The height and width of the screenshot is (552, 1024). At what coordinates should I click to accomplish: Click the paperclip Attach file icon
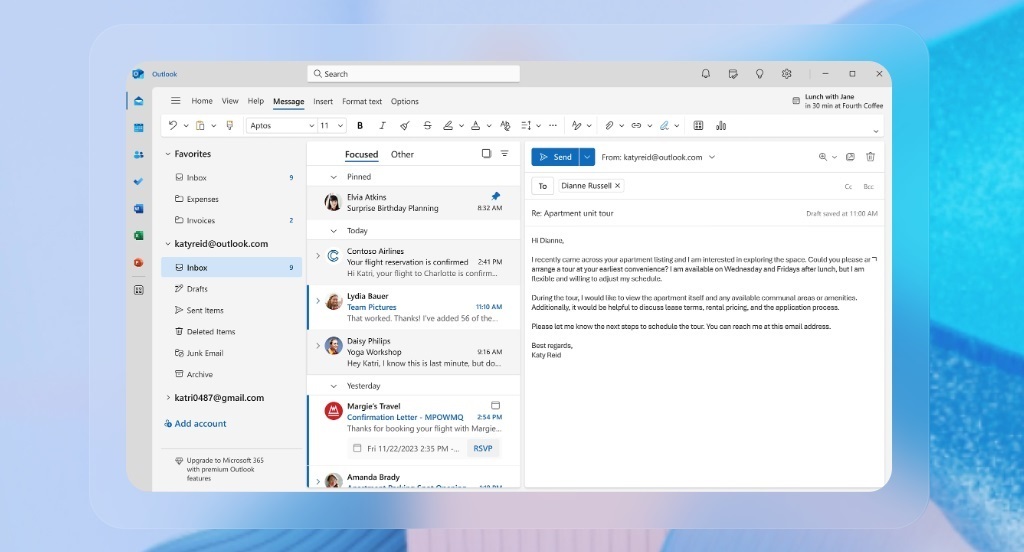[608, 126]
